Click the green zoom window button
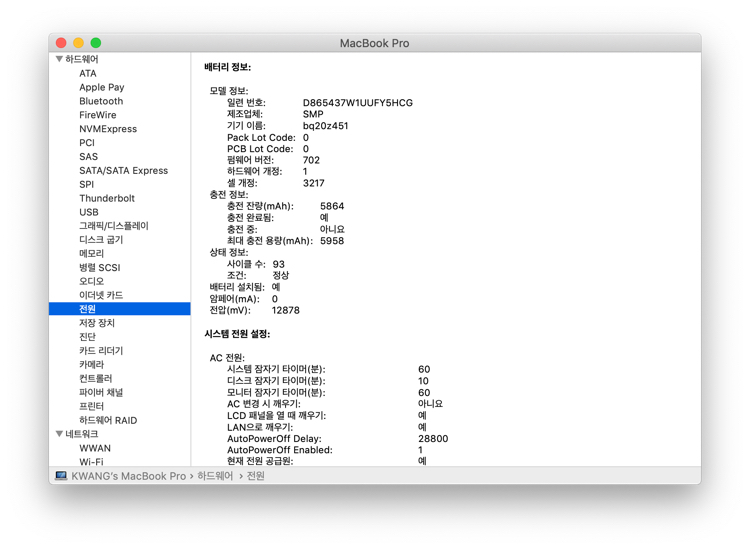The image size is (750, 549). tap(96, 43)
